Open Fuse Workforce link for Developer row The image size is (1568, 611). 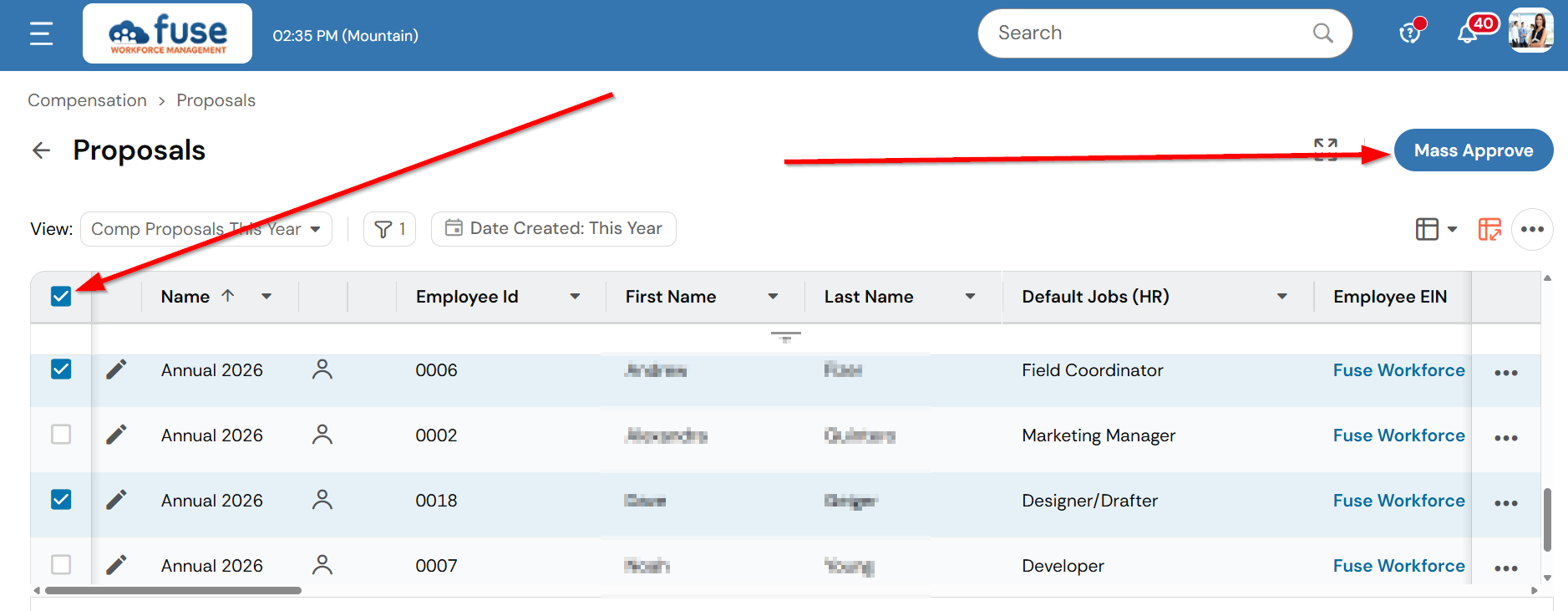click(1398, 566)
